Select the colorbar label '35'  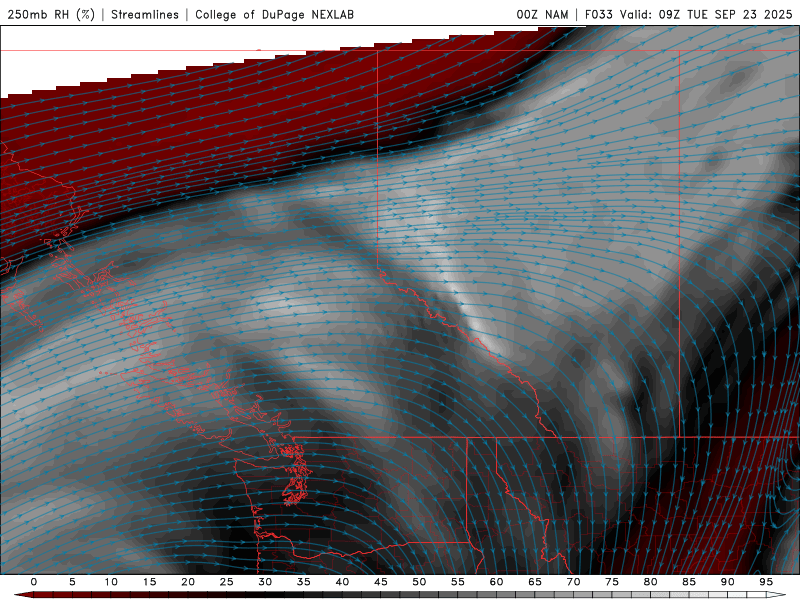(x=304, y=582)
